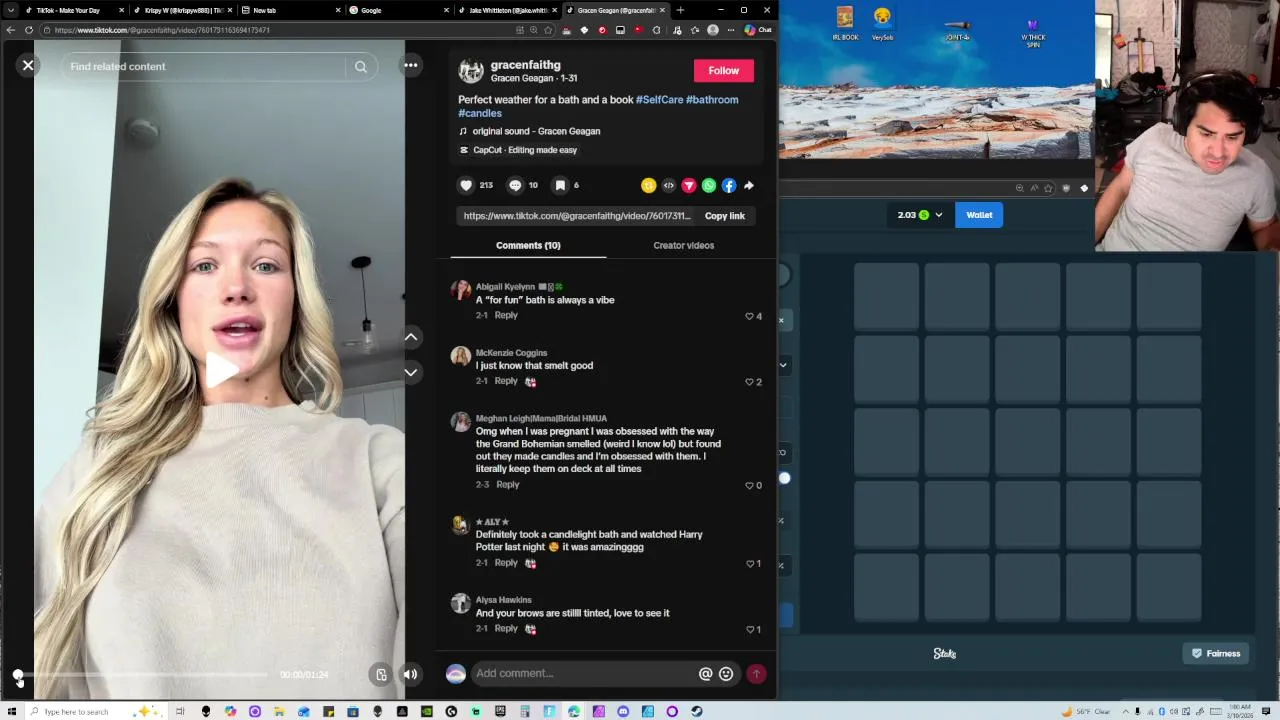This screenshot has width=1280, height=720.
Task: Open comments via the speech bubble icon
Action: 515,185
